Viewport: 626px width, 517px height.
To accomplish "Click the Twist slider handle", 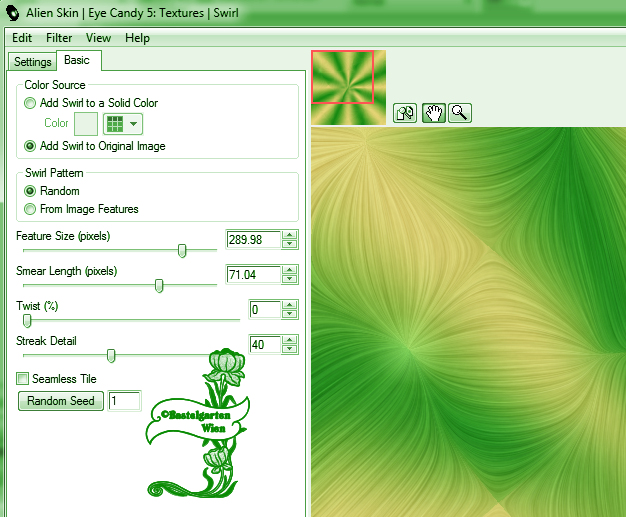I will (x=27, y=321).
